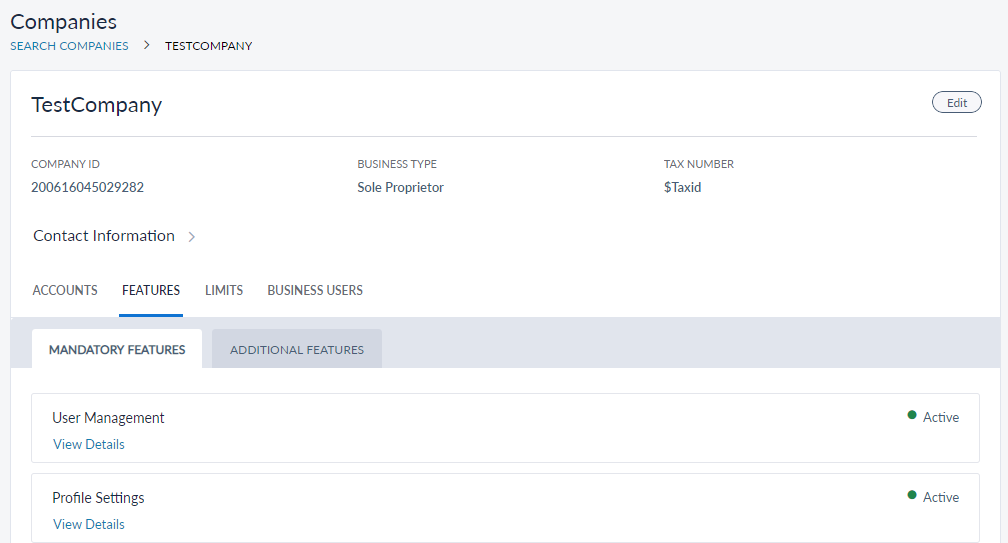1008x543 pixels.
Task: Click the $Taxid tax number value
Action: coord(682,187)
